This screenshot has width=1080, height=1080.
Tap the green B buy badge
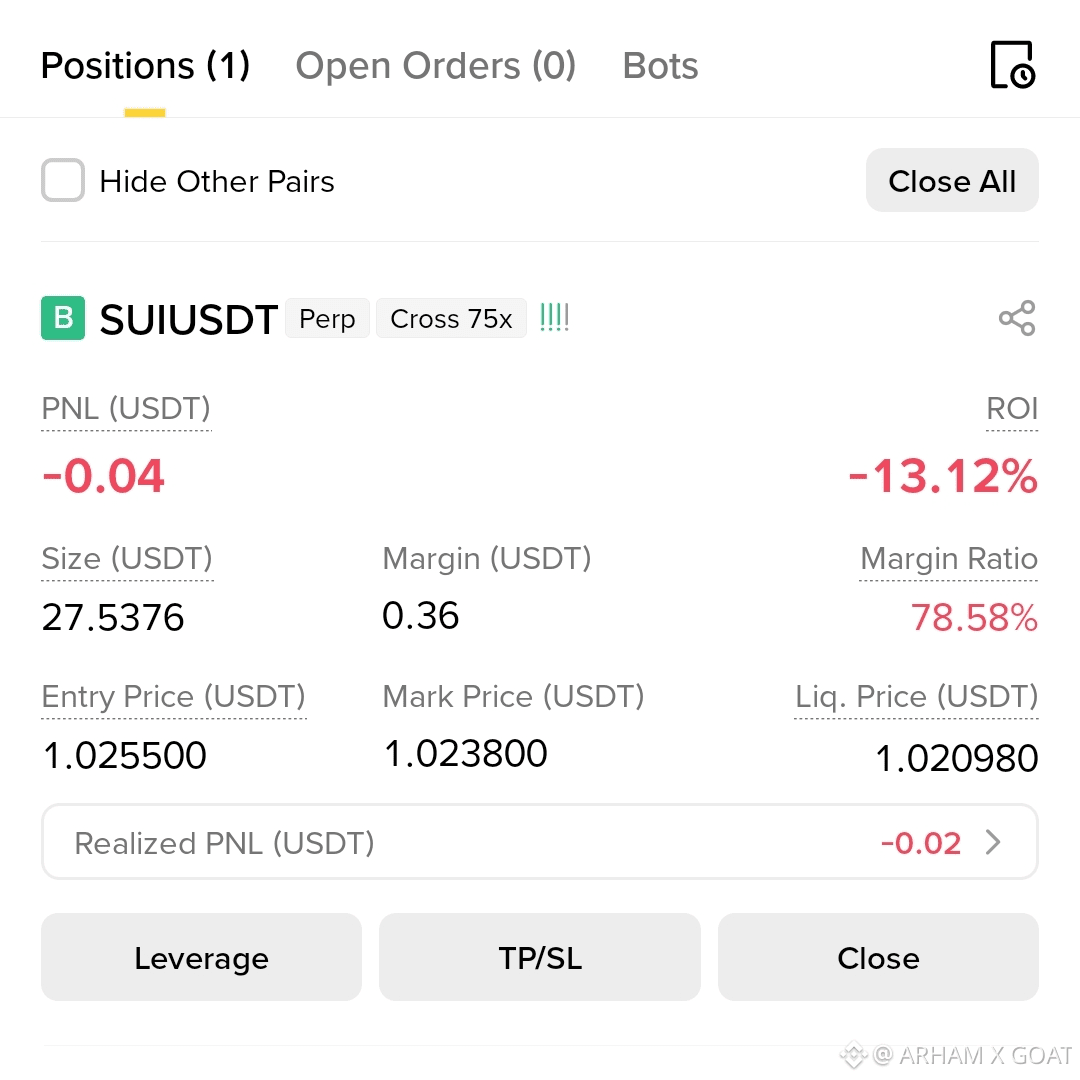tap(63, 318)
